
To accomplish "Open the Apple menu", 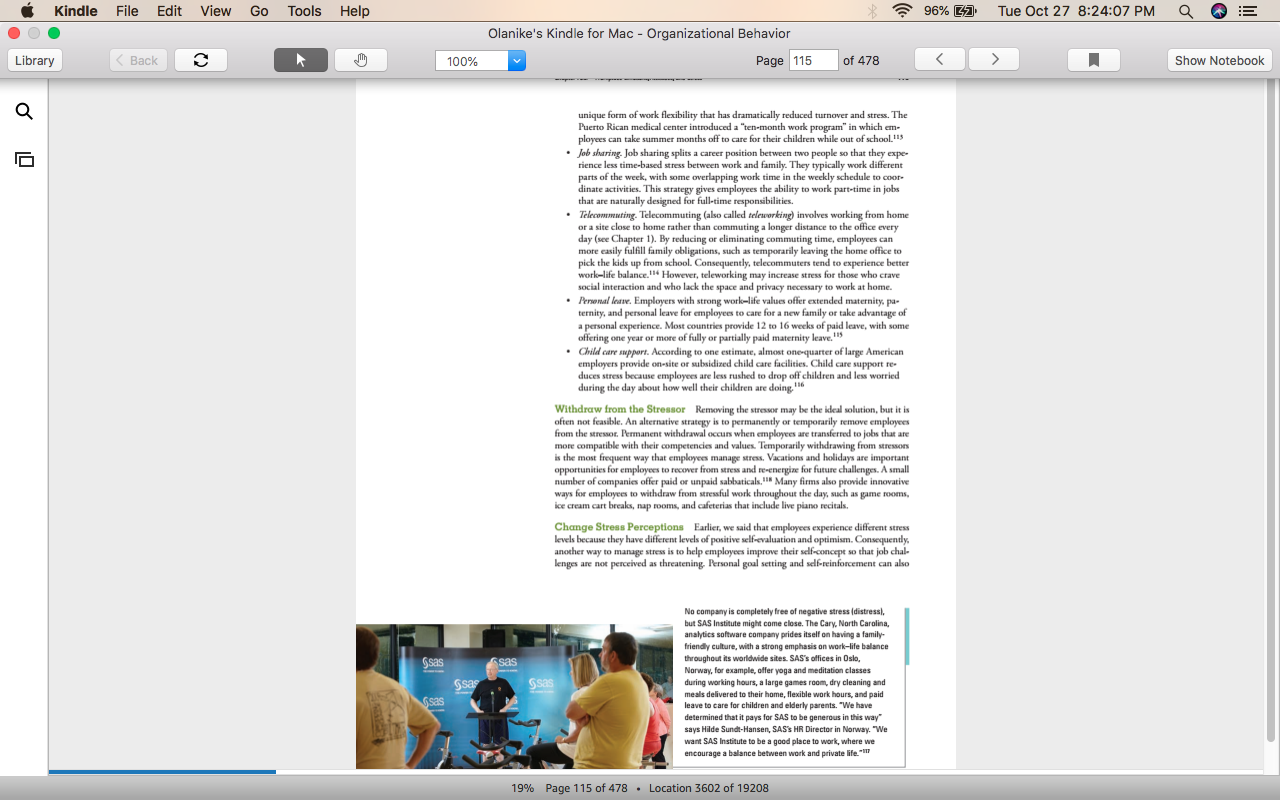I will pyautogui.click(x=27, y=11).
